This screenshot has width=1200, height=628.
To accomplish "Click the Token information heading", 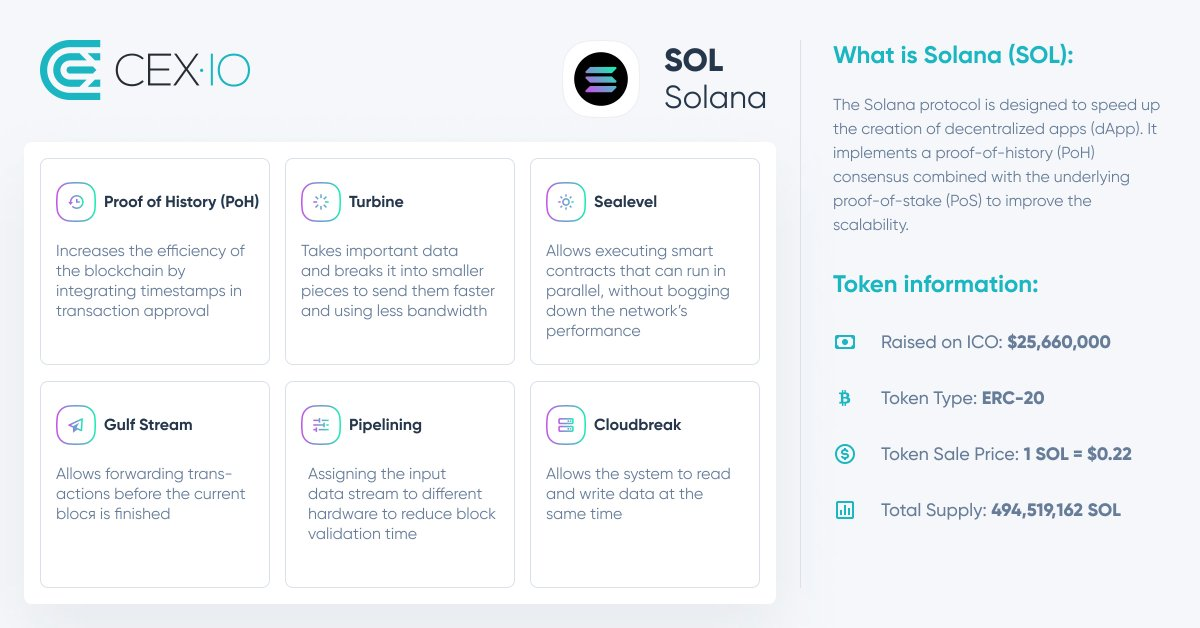I will 936,284.
